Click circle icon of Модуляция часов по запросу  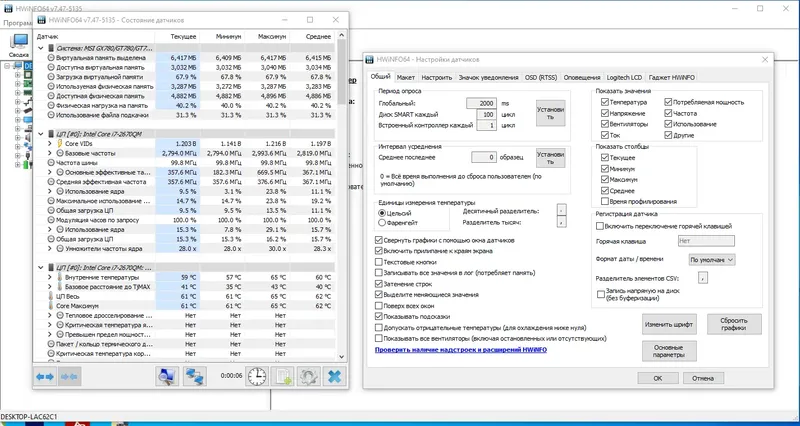click(51, 220)
